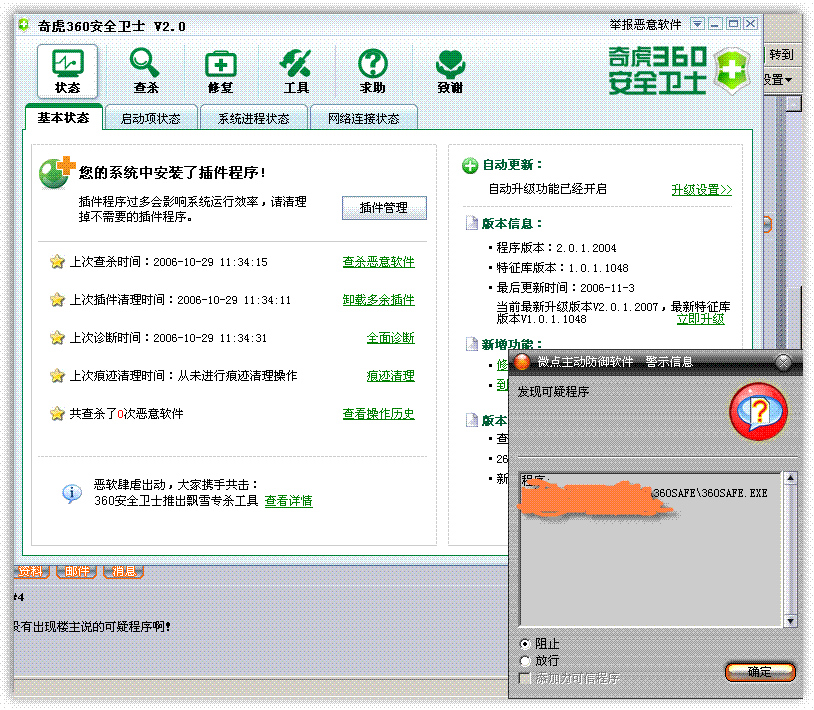This screenshot has width=814, height=710.
Task: Click the 微点 alert title bar orb icon
Action: tap(522, 362)
